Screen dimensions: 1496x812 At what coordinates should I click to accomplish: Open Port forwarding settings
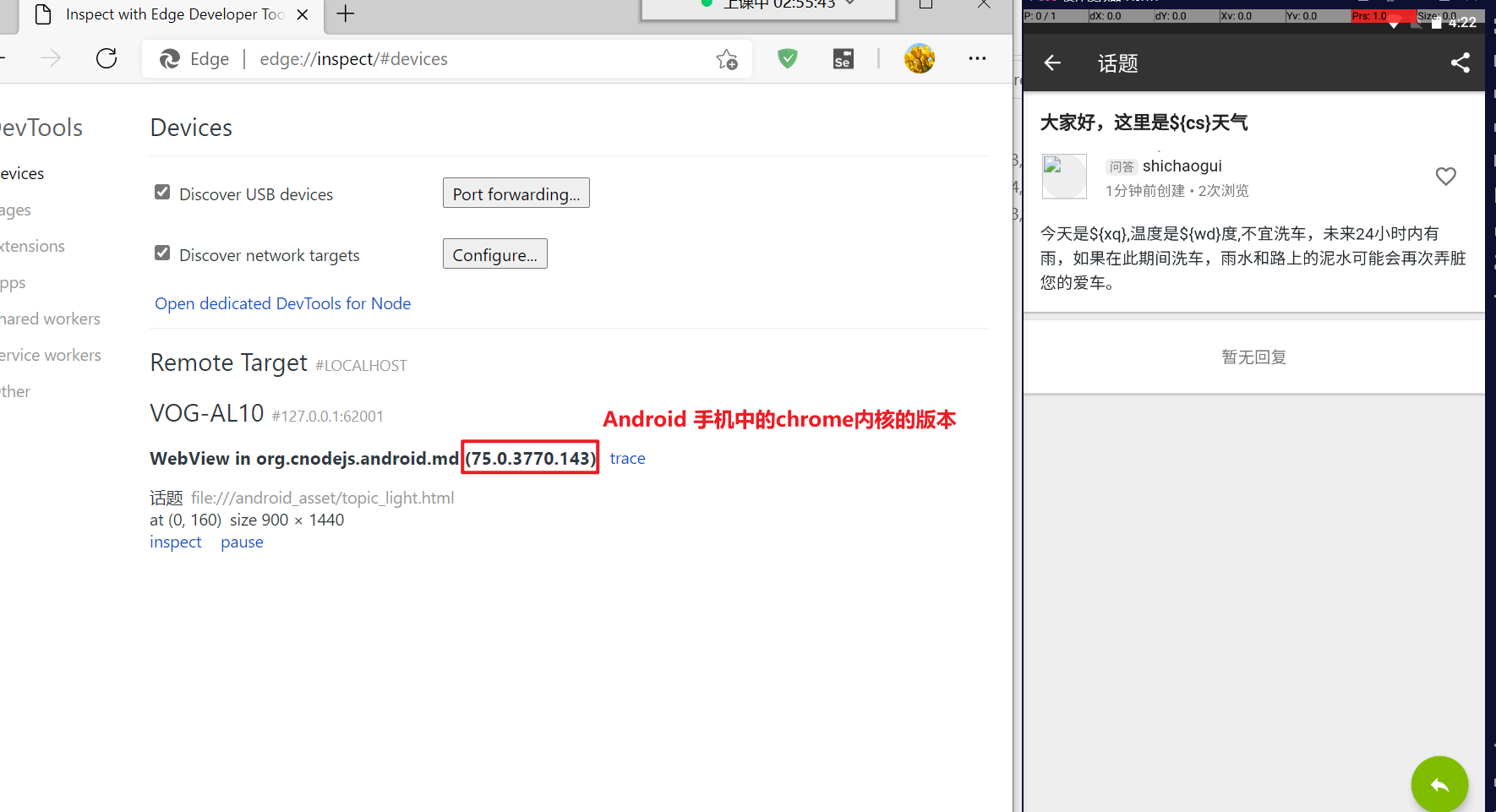[516, 193]
